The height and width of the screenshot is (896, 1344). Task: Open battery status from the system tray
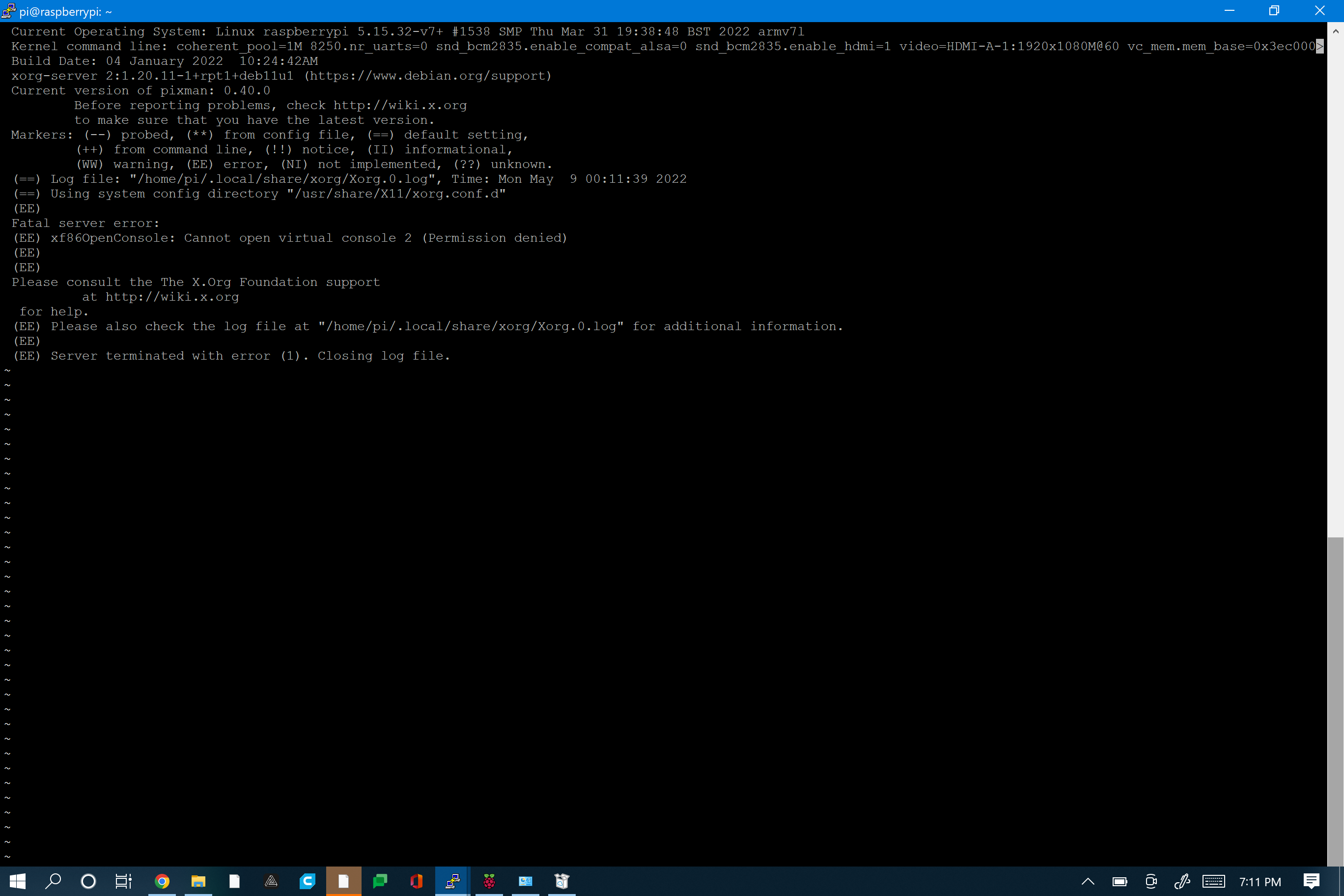point(1119,881)
